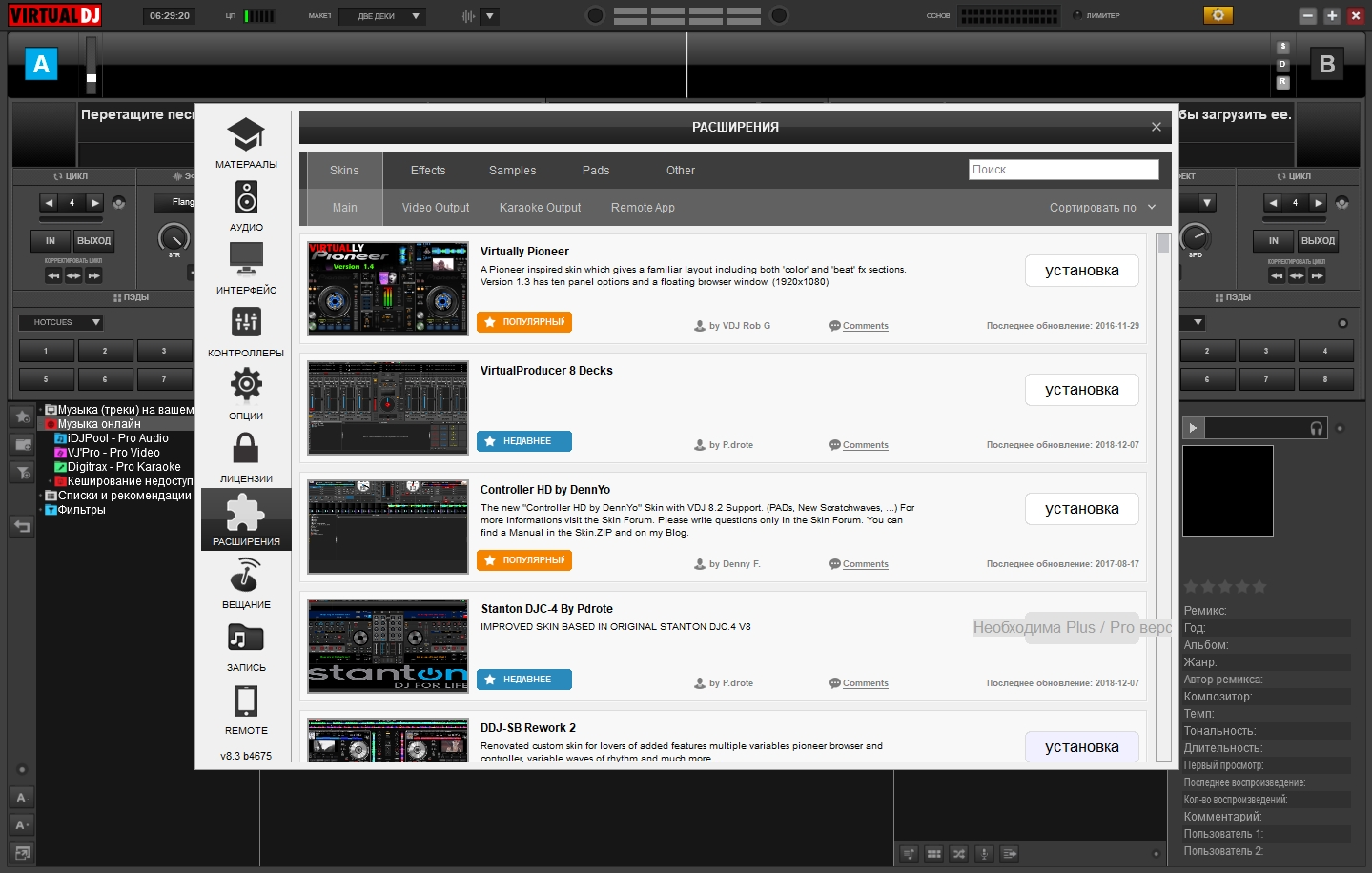Install the VirtualProducer 8 Decks skin
1372x873 pixels.
1082,390
